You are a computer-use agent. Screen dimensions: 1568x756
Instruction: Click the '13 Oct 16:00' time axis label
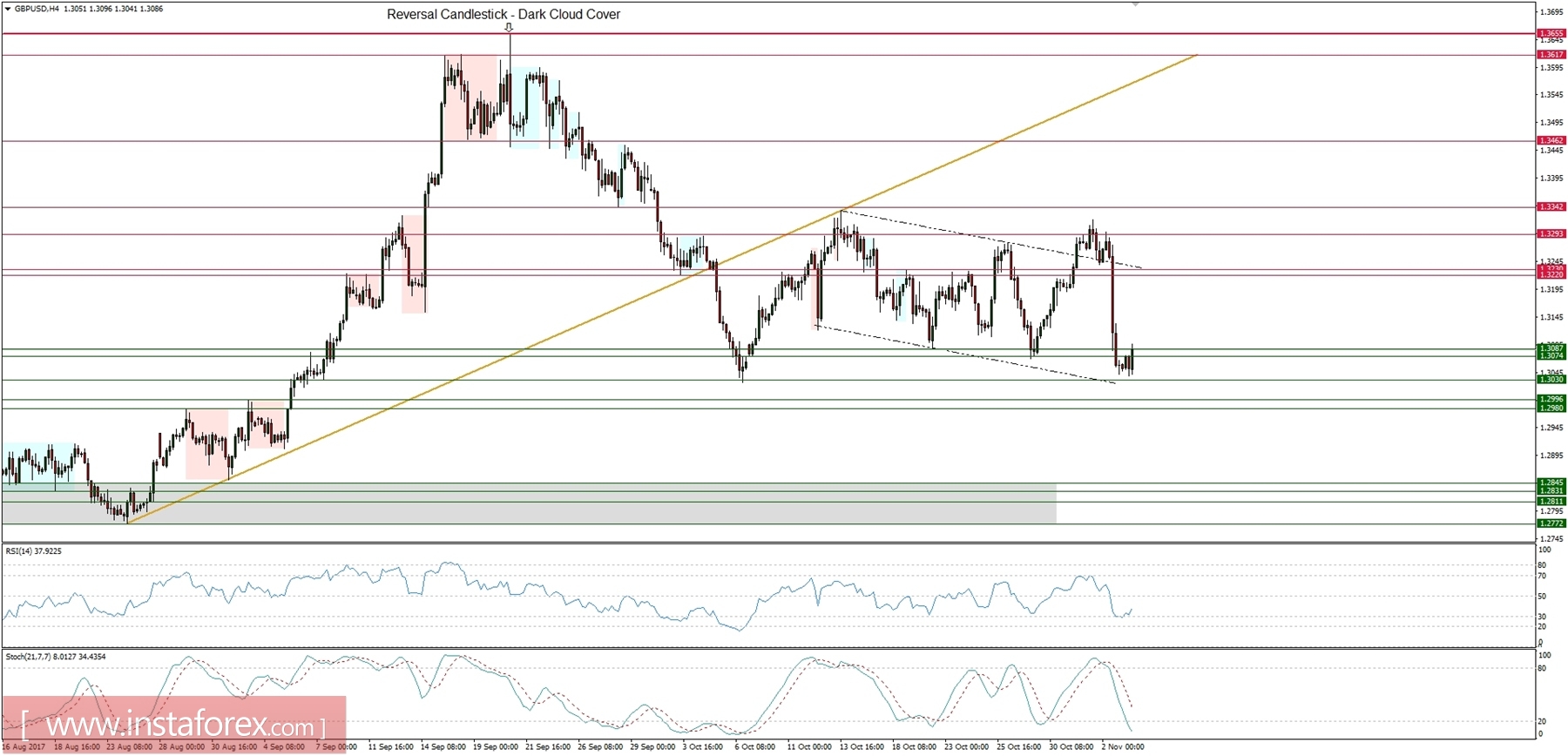862,746
